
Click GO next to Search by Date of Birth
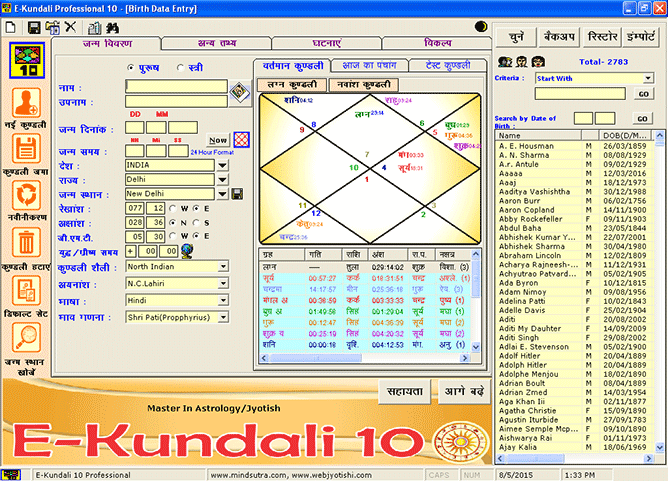pos(642,119)
